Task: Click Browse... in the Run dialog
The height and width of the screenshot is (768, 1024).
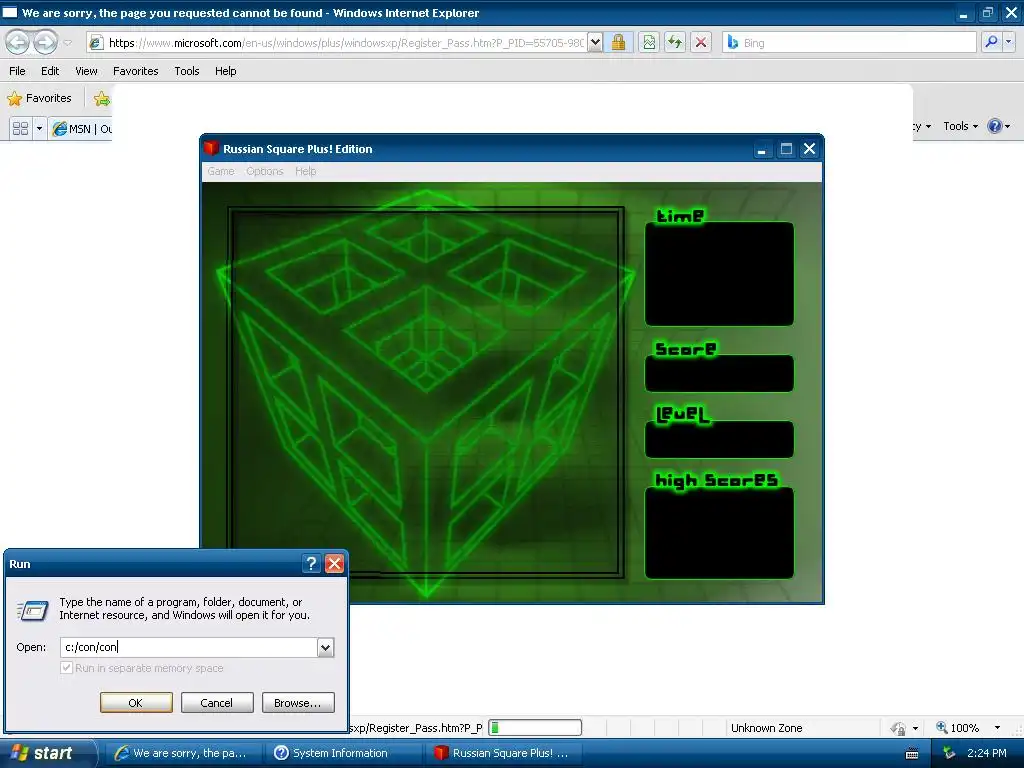Action: click(x=298, y=703)
